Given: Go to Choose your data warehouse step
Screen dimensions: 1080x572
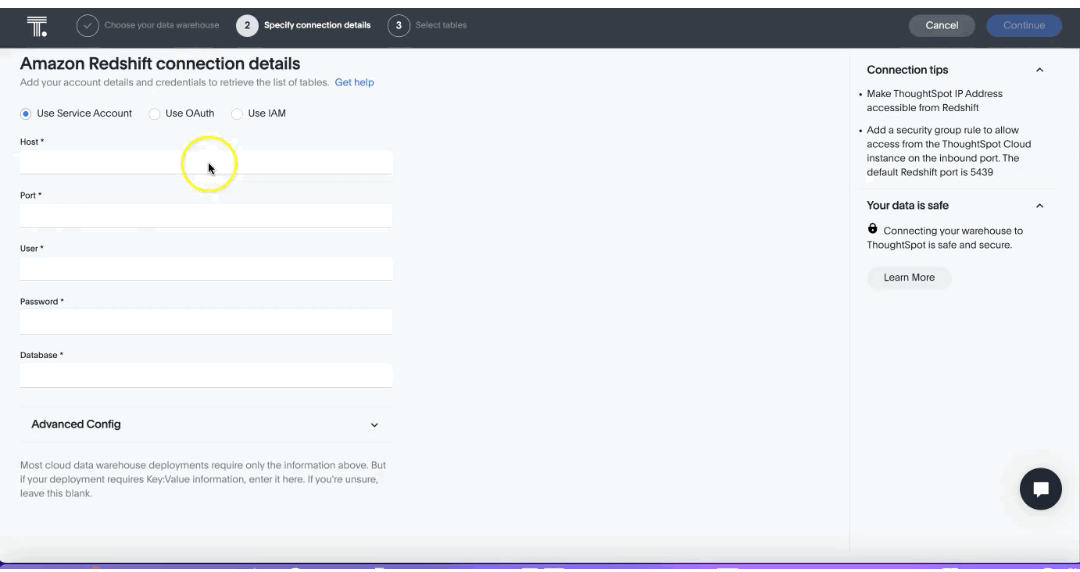Looking at the screenshot, I should click(162, 25).
